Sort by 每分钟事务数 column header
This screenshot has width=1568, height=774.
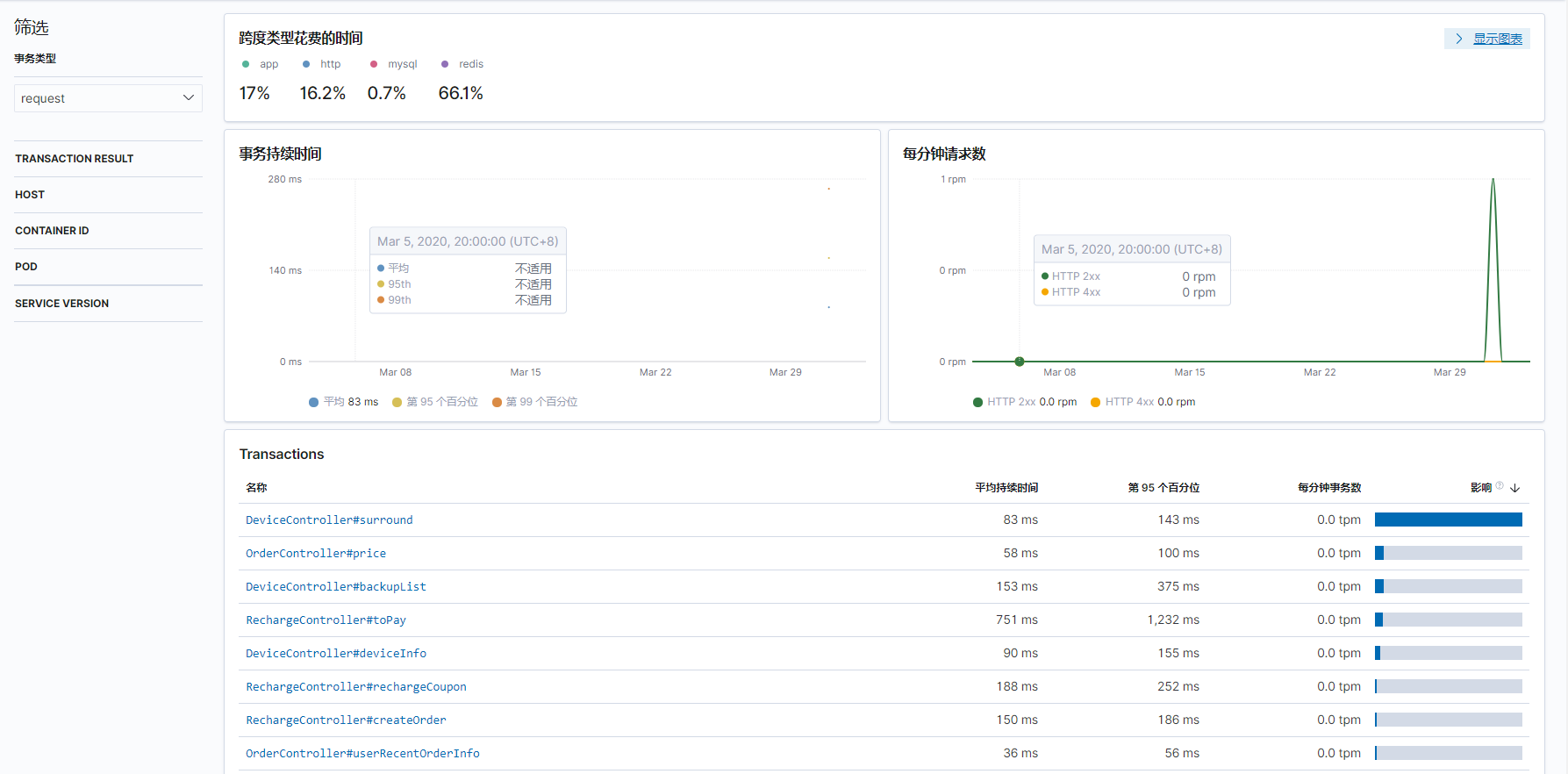pos(1329,488)
